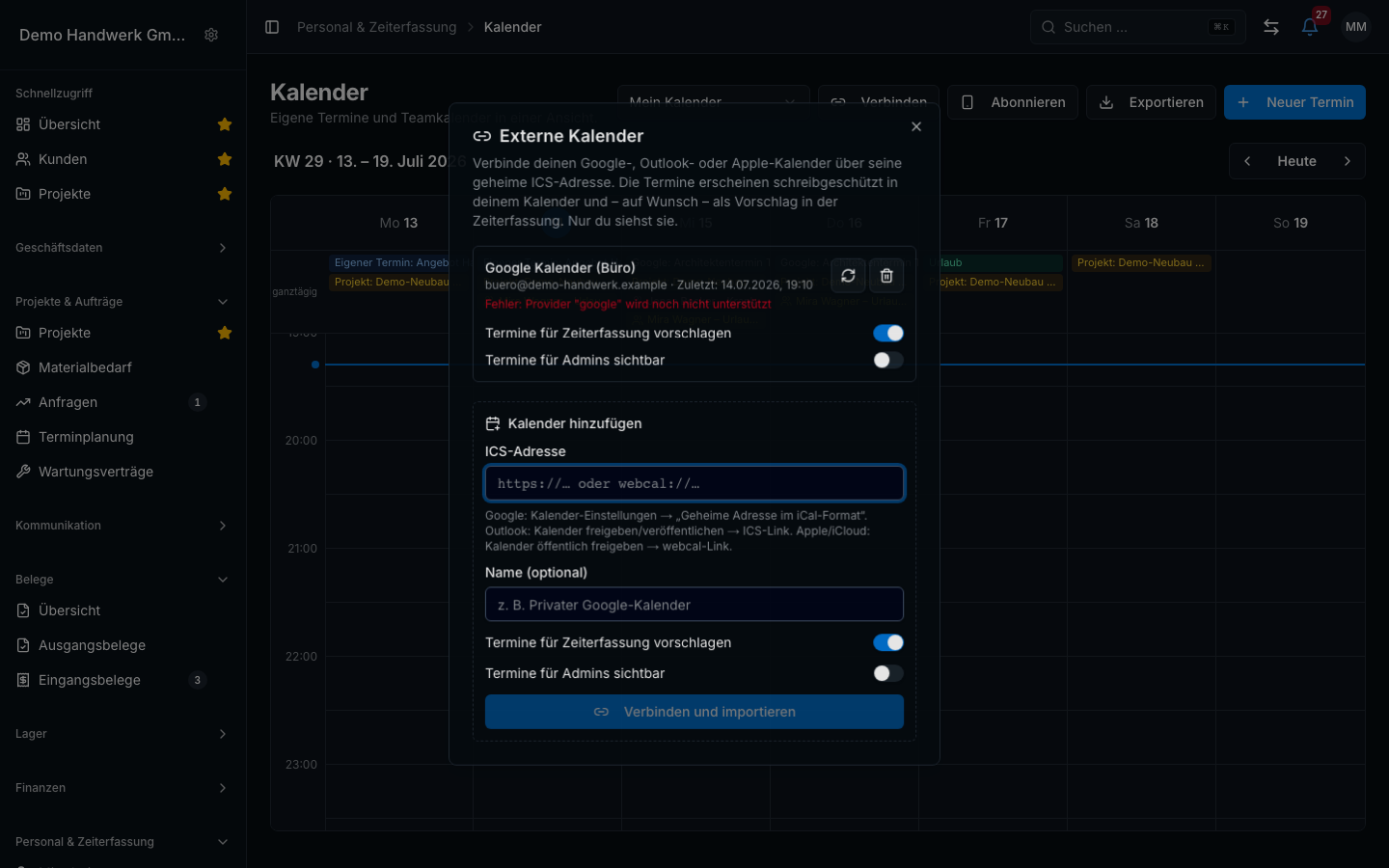
Task: Select Mo 13 column header
Action: click(x=398, y=223)
